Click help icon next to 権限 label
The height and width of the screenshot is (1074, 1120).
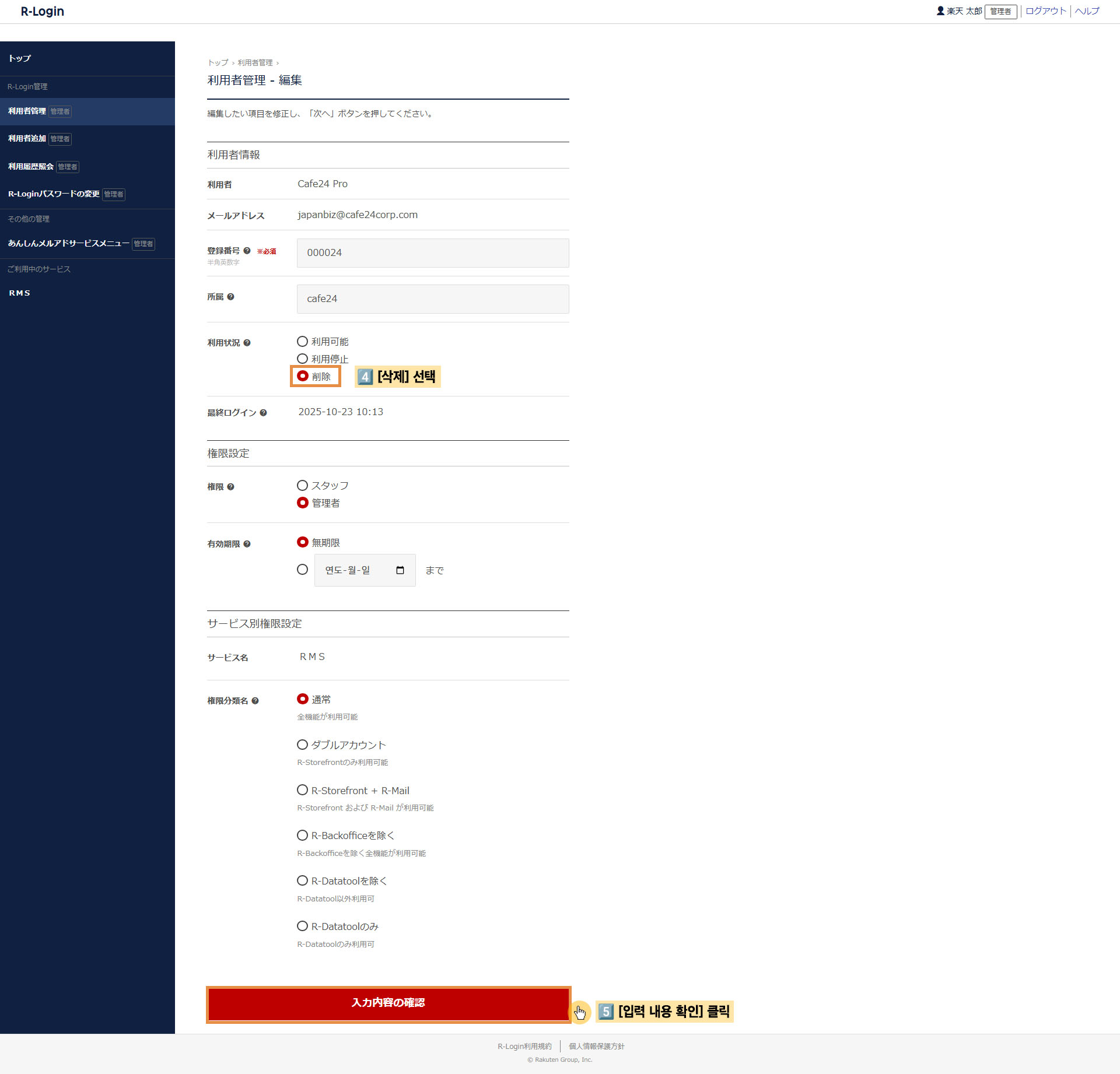tap(230, 487)
